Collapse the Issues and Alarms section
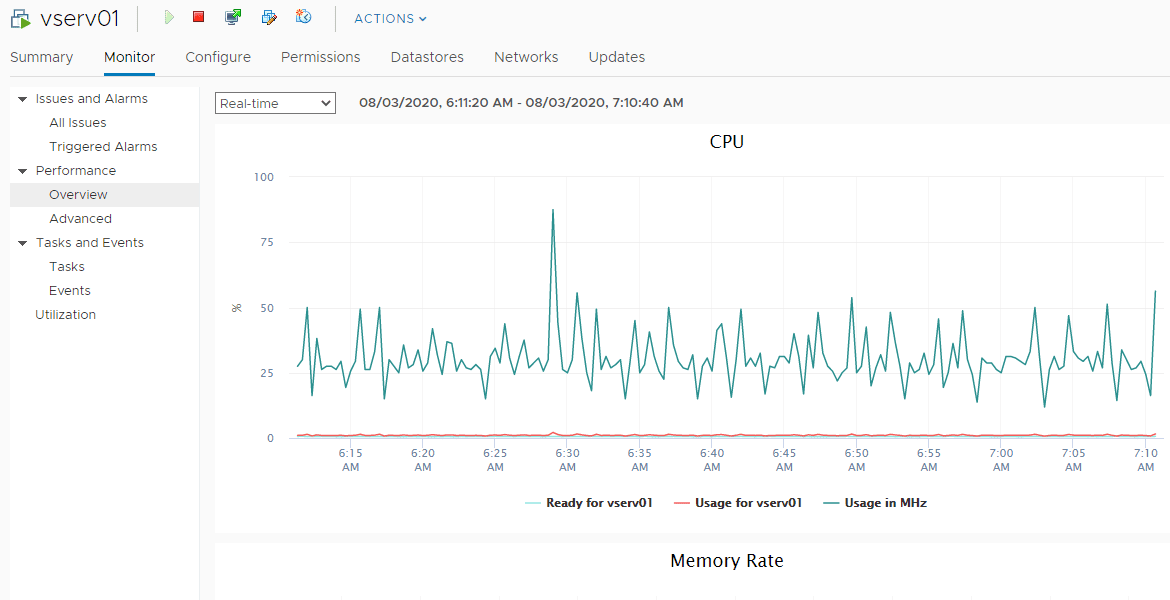Viewport: 1170px width, 600px height. (x=22, y=99)
